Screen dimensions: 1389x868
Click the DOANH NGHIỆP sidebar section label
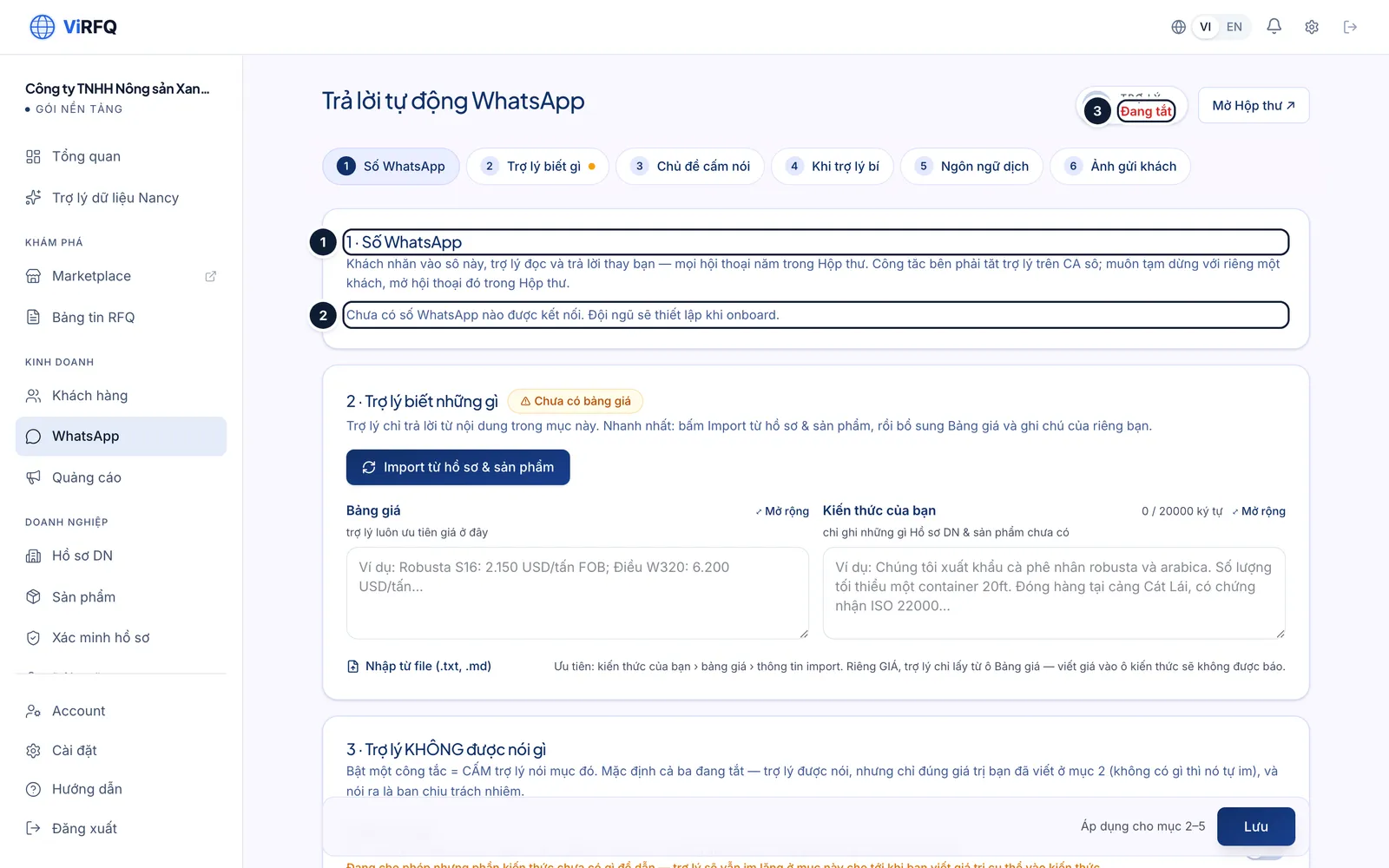67,523
